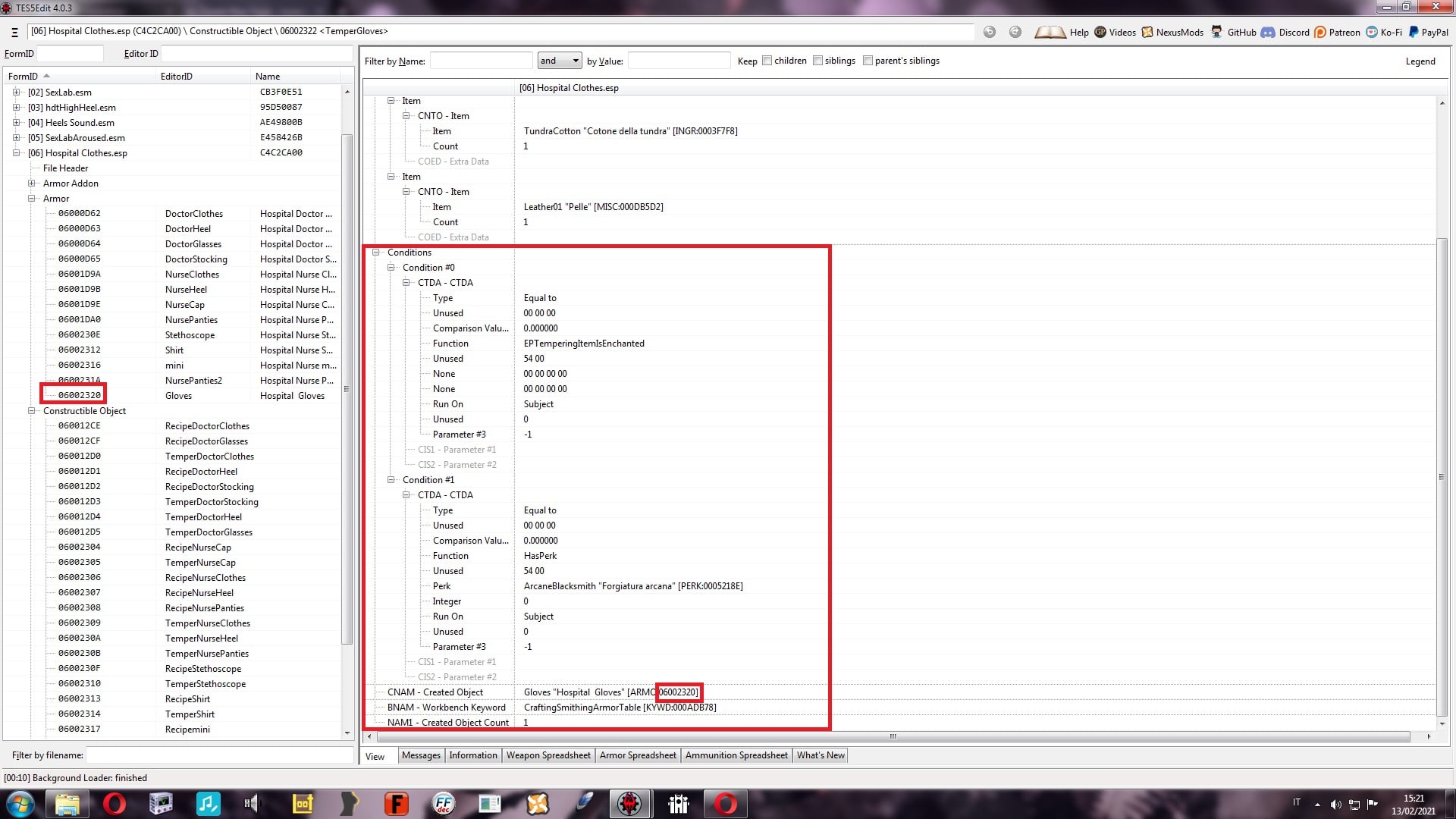This screenshot has height=819, width=1456.
Task: Open Armor Spreadsheet tab
Action: [638, 755]
